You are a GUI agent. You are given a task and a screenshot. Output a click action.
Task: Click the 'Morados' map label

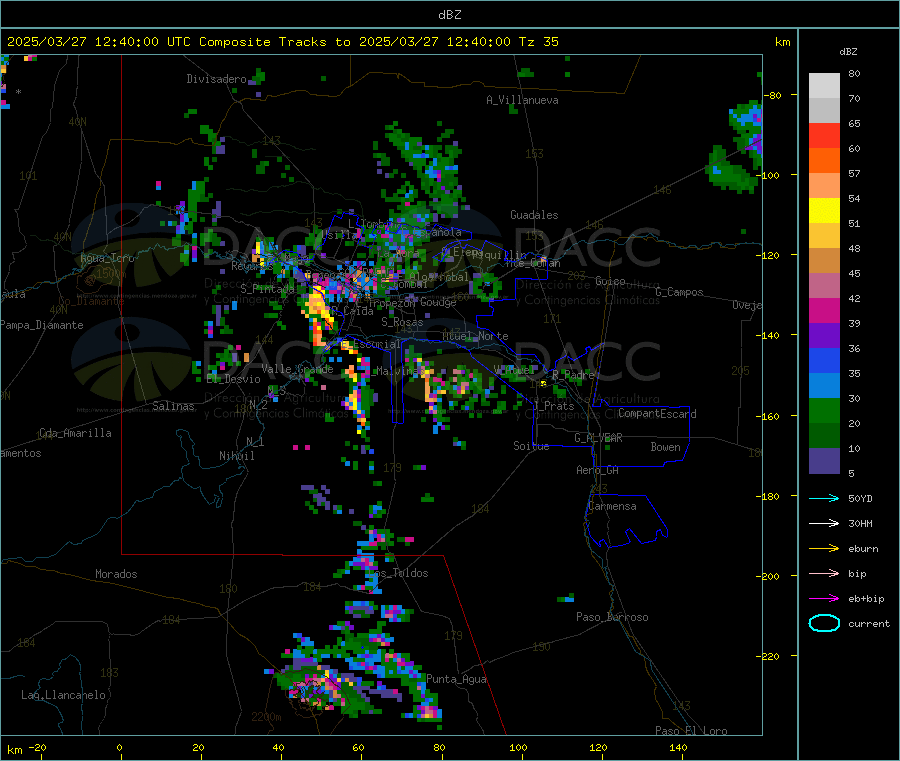(x=116, y=574)
